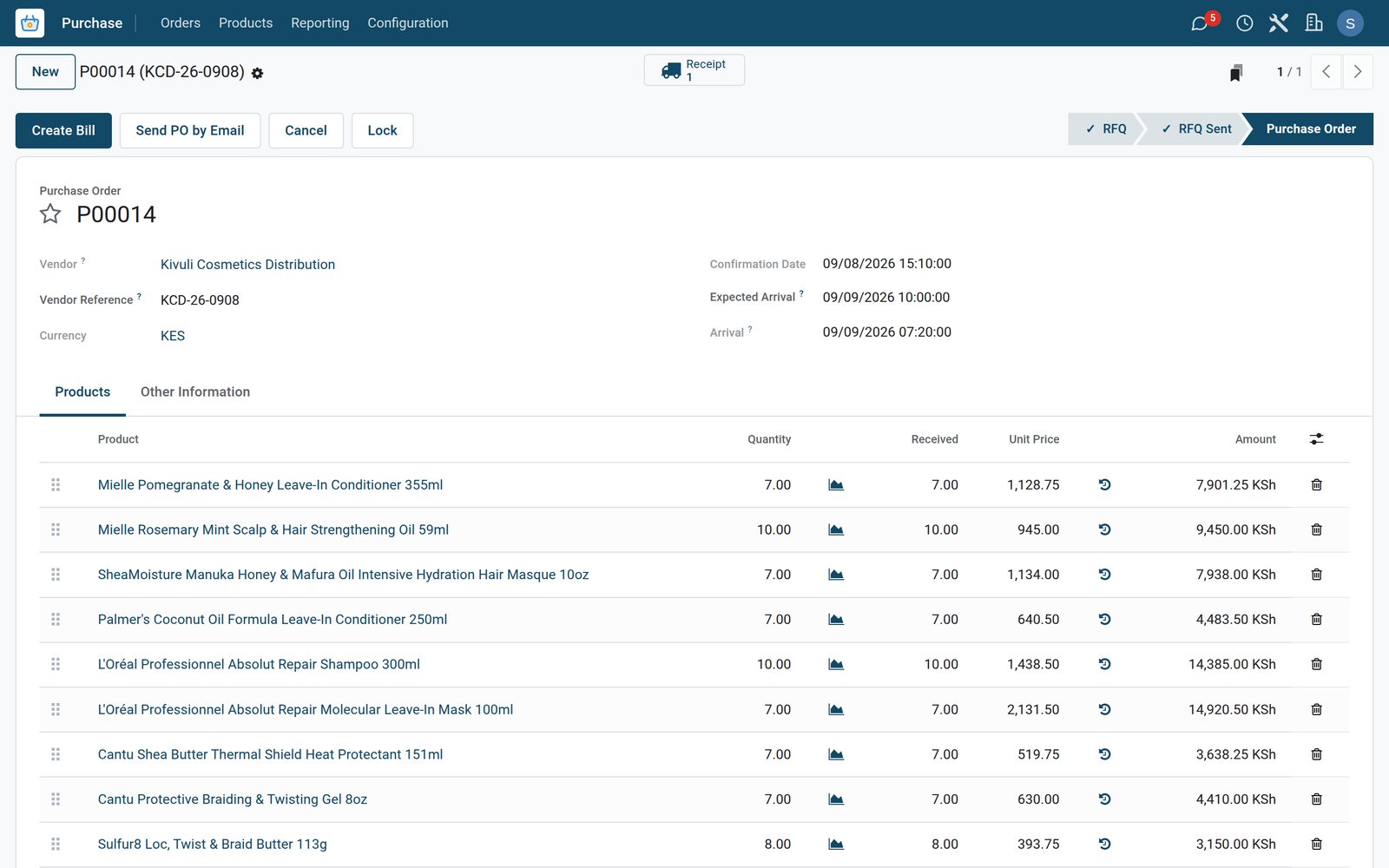This screenshot has height=868, width=1389.
Task: Go to the next record arrow
Action: pos(1358,72)
